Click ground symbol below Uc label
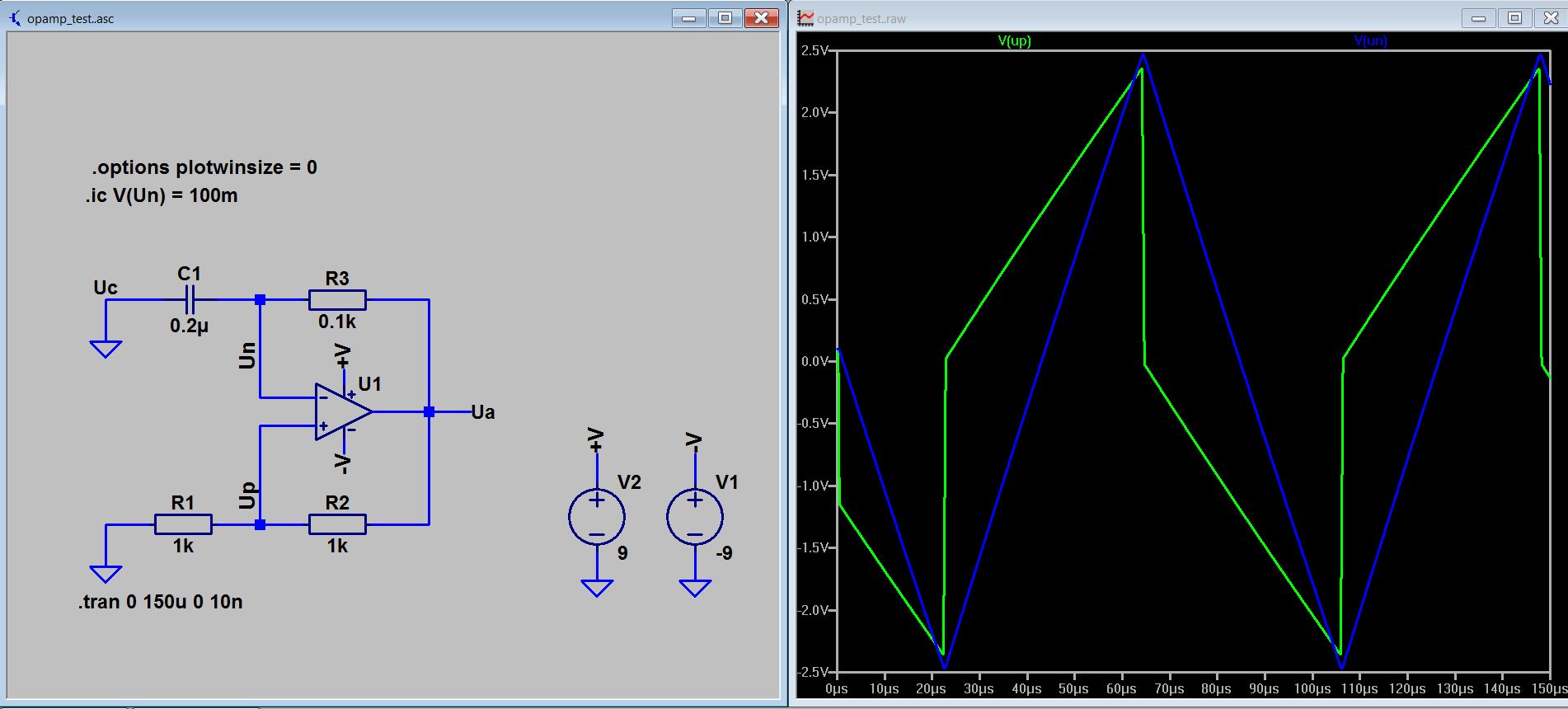Image resolution: width=1568 pixels, height=709 pixels. click(x=106, y=349)
